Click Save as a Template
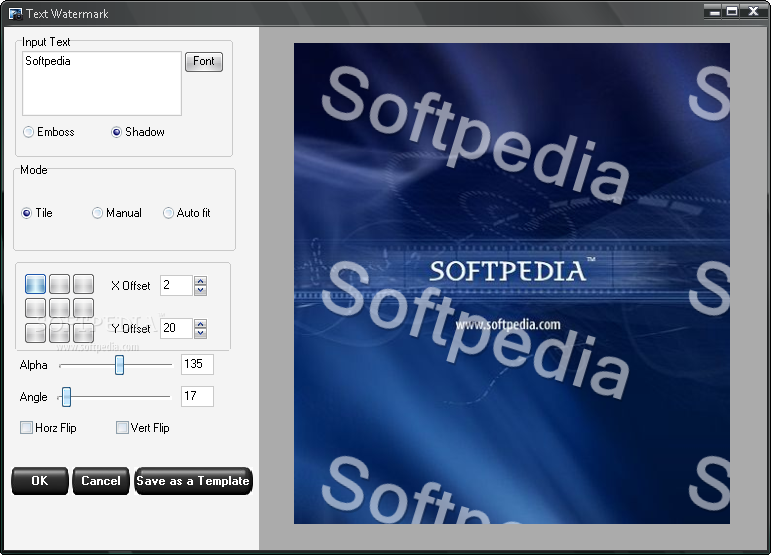771x555 pixels. [193, 481]
